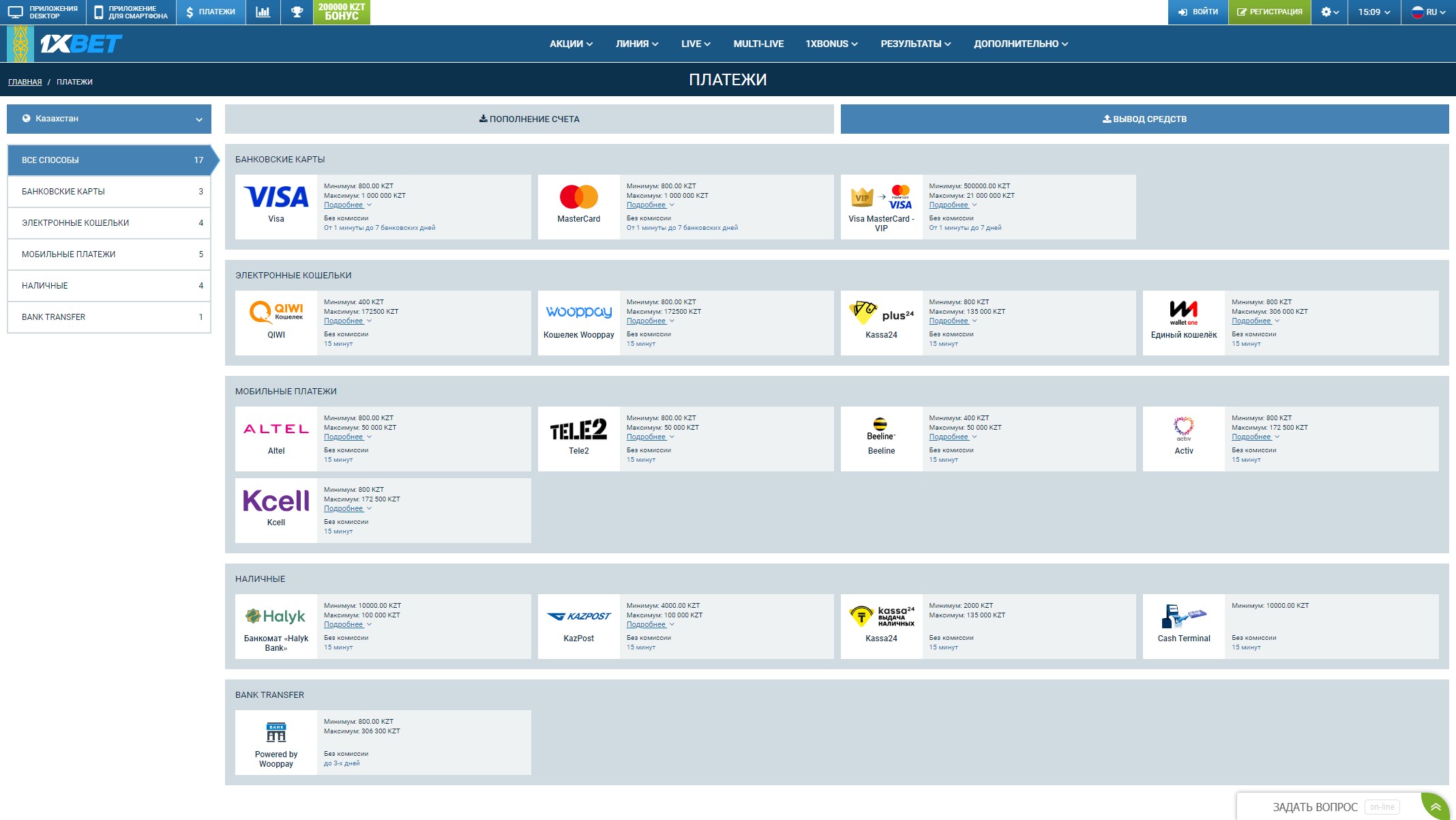Choose the Cash Terminal icon
Image resolution: width=1456 pixels, height=820 pixels.
(1184, 617)
